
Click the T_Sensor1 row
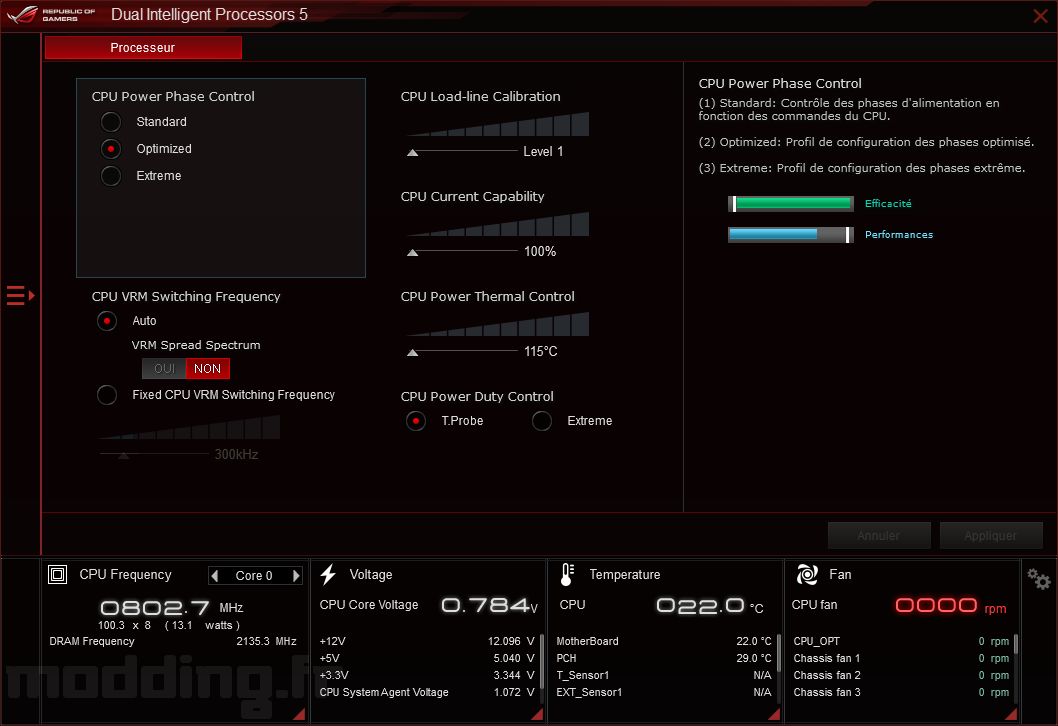664,675
